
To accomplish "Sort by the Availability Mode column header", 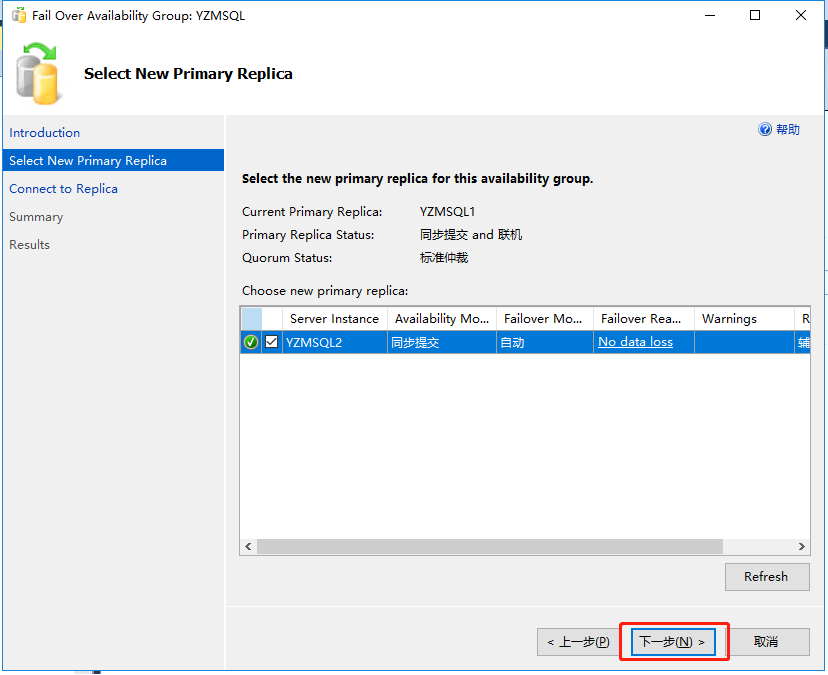I will click(x=441, y=319).
